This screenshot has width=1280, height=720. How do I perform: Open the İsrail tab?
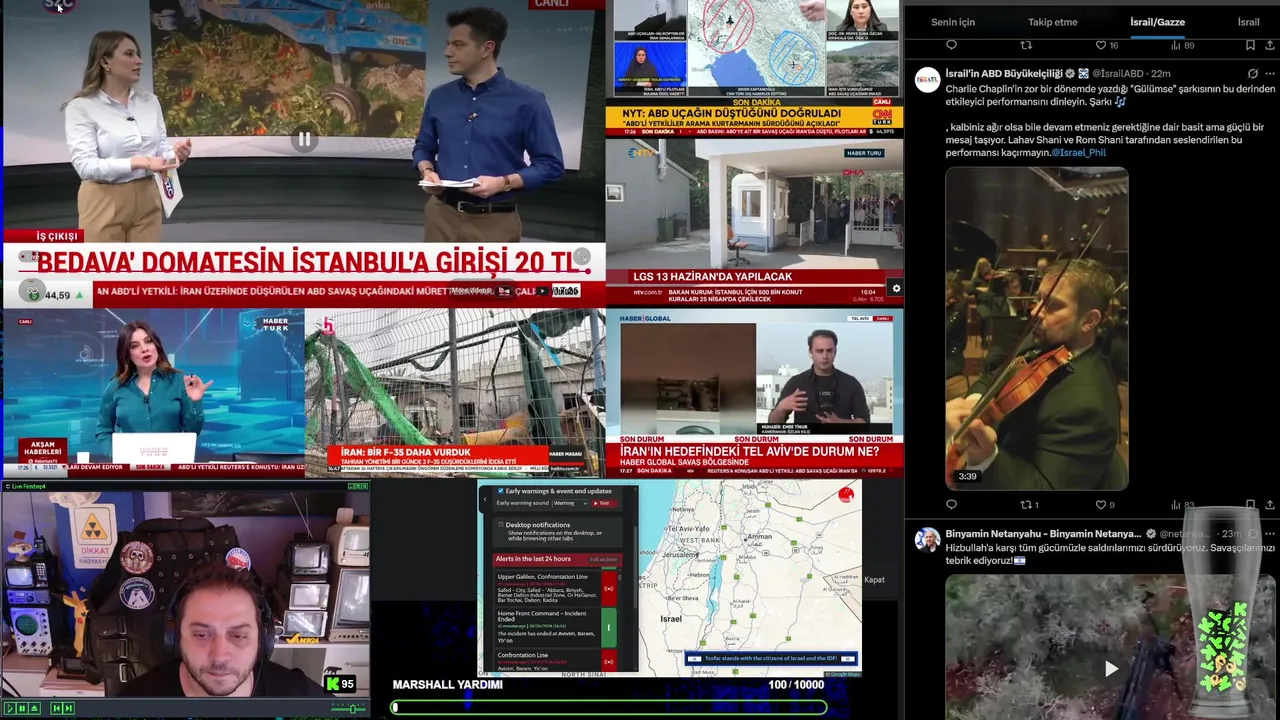pyautogui.click(x=1248, y=22)
